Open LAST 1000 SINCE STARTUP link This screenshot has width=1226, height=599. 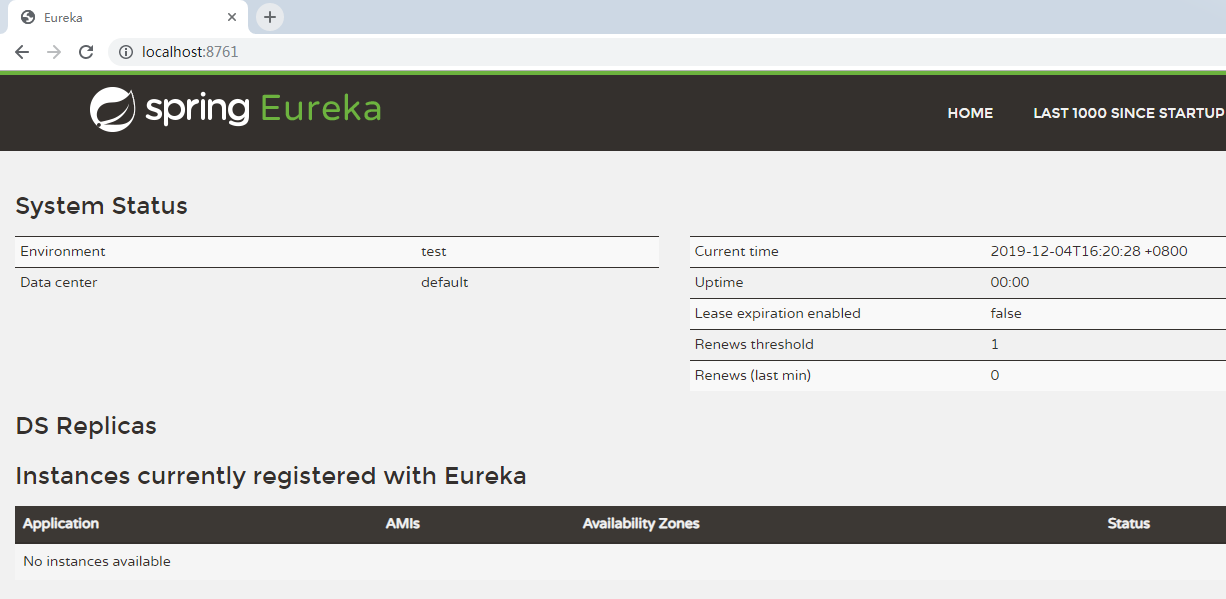[x=1129, y=113]
